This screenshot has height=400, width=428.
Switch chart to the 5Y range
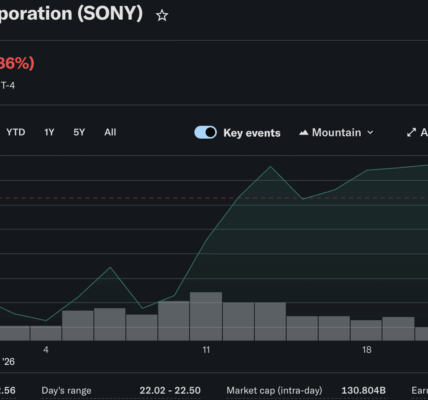point(79,132)
